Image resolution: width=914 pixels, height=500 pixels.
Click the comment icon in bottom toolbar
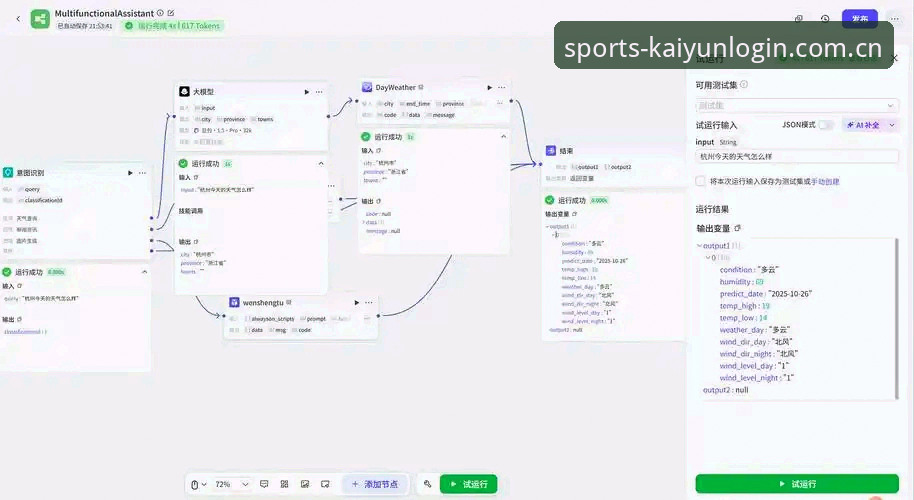264,484
